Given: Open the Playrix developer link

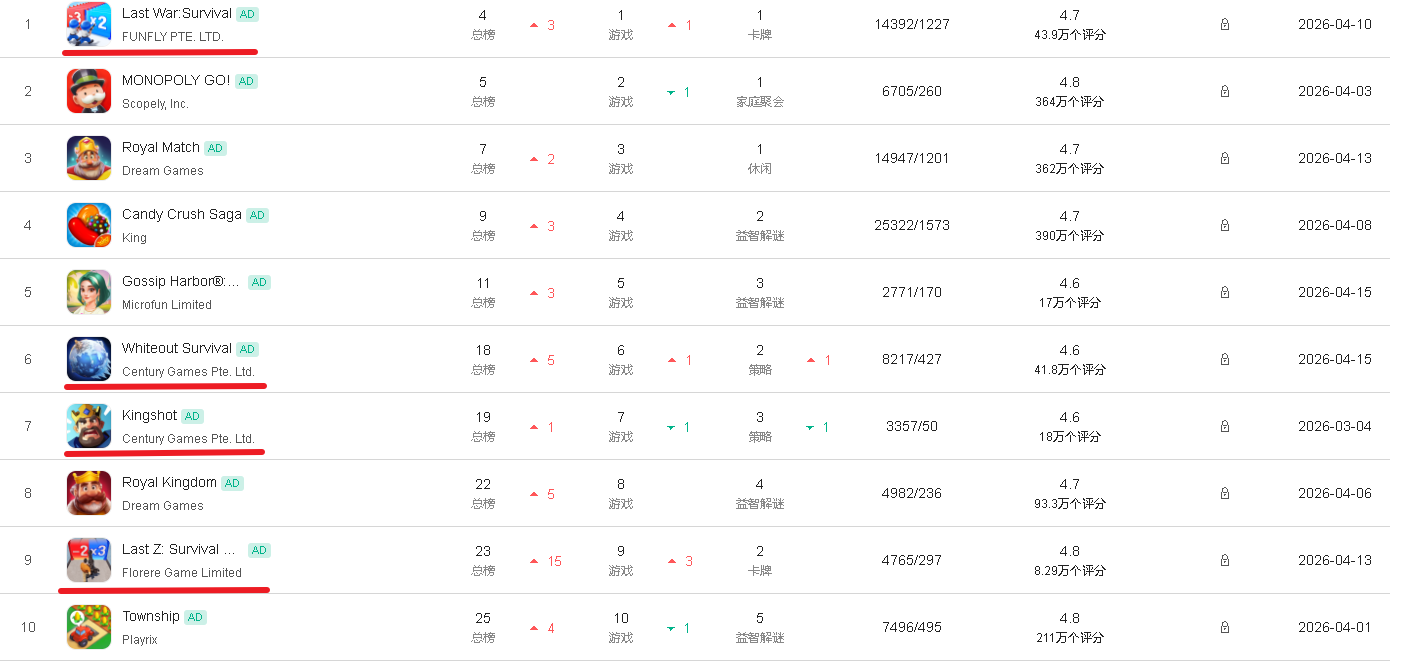Looking at the screenshot, I should 140,640.
